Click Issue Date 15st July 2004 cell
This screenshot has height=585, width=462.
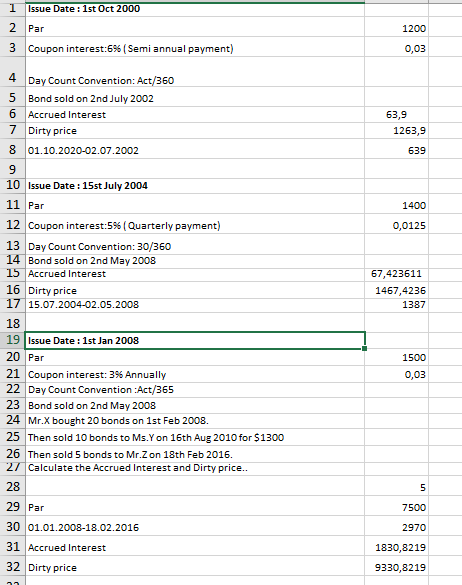[x=195, y=186]
